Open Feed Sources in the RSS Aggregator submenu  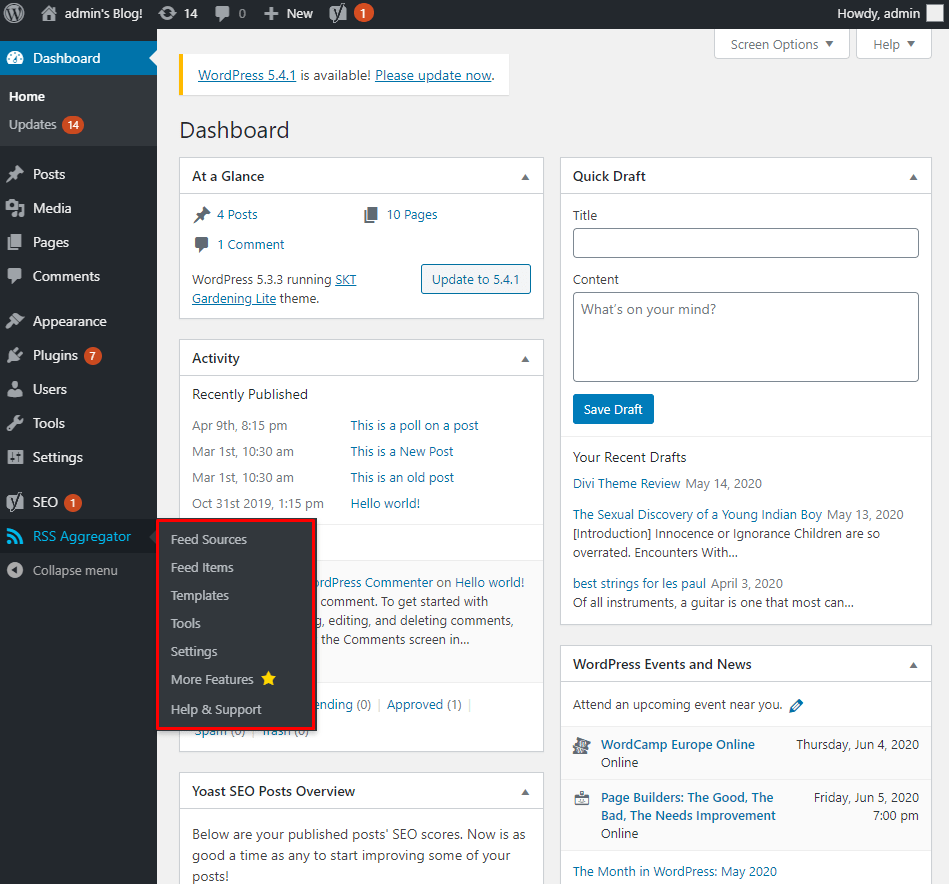[x=209, y=539]
